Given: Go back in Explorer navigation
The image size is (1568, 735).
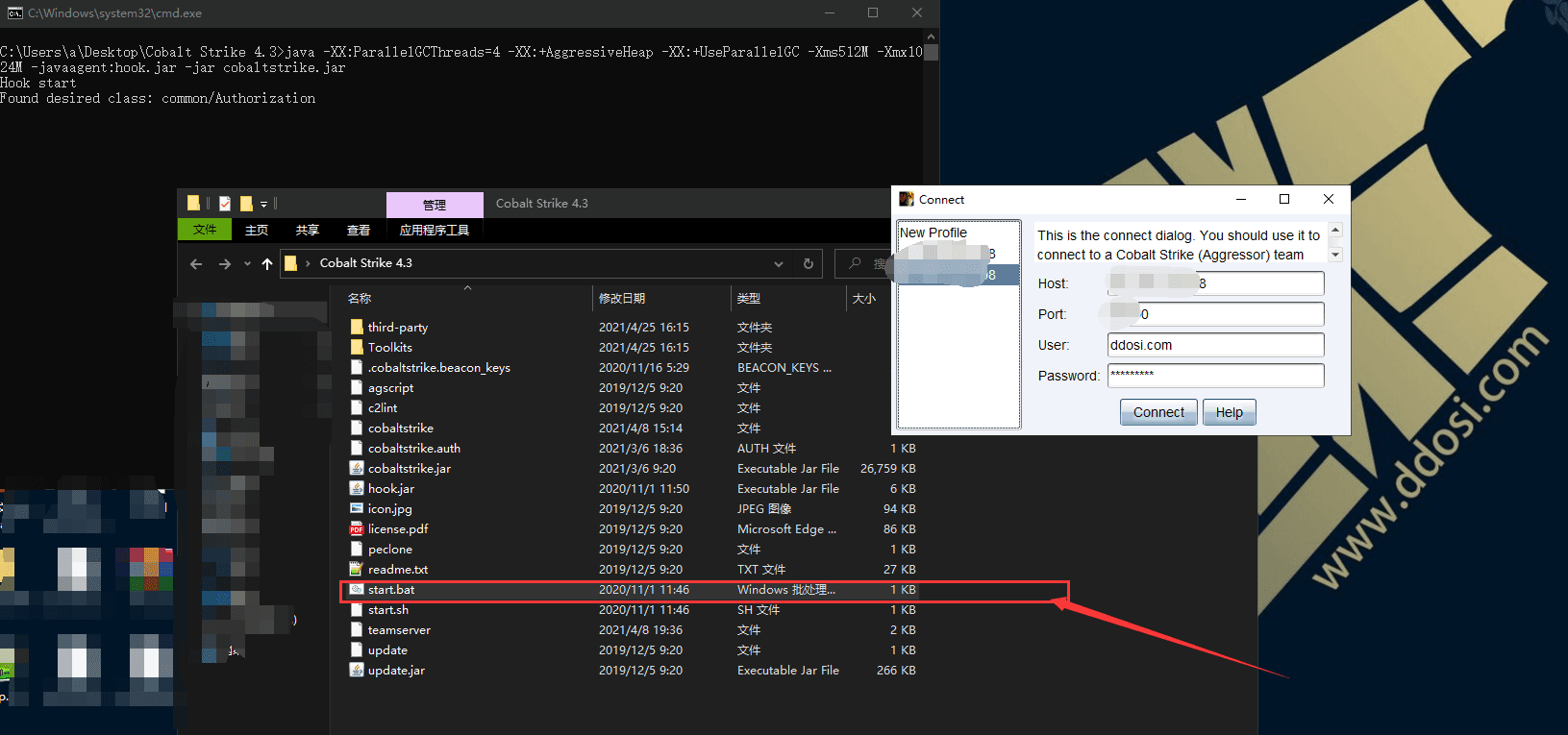Looking at the screenshot, I should coord(196,264).
